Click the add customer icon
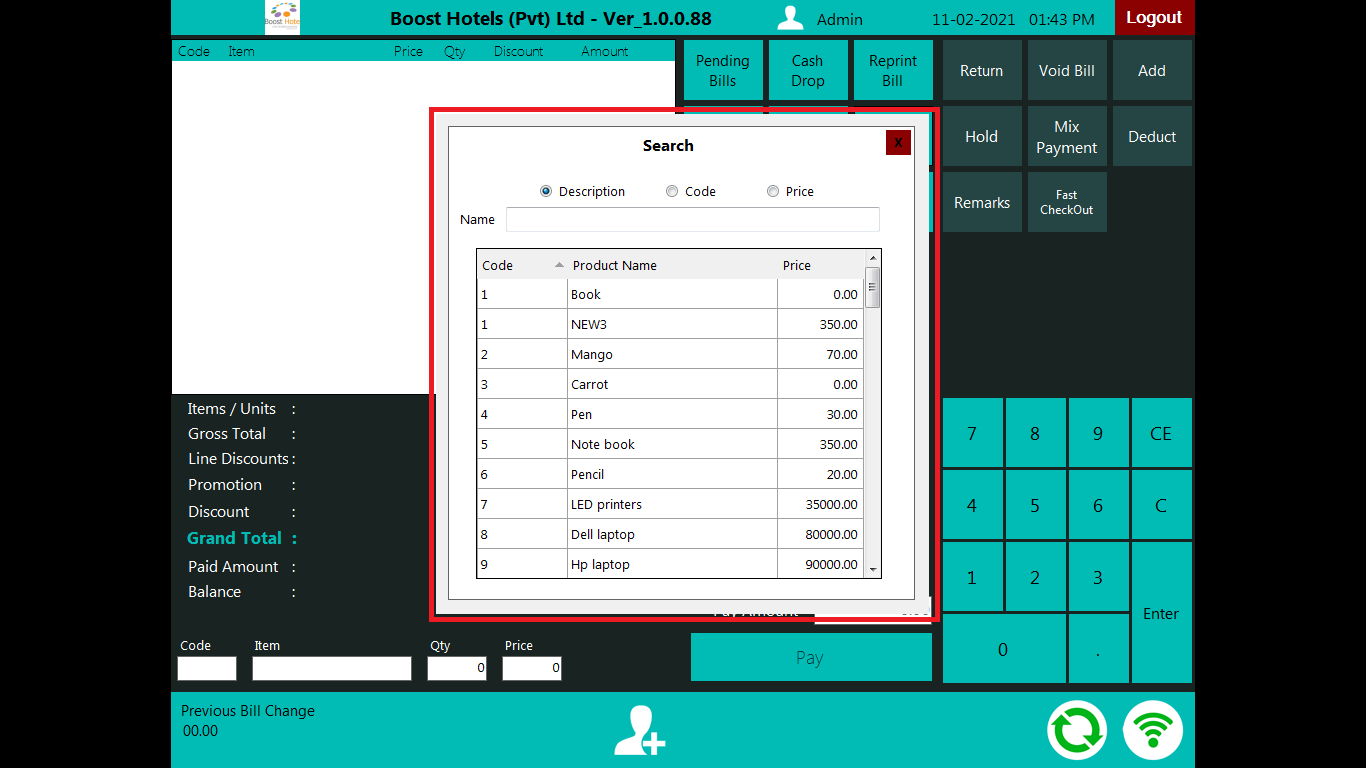 [x=640, y=731]
